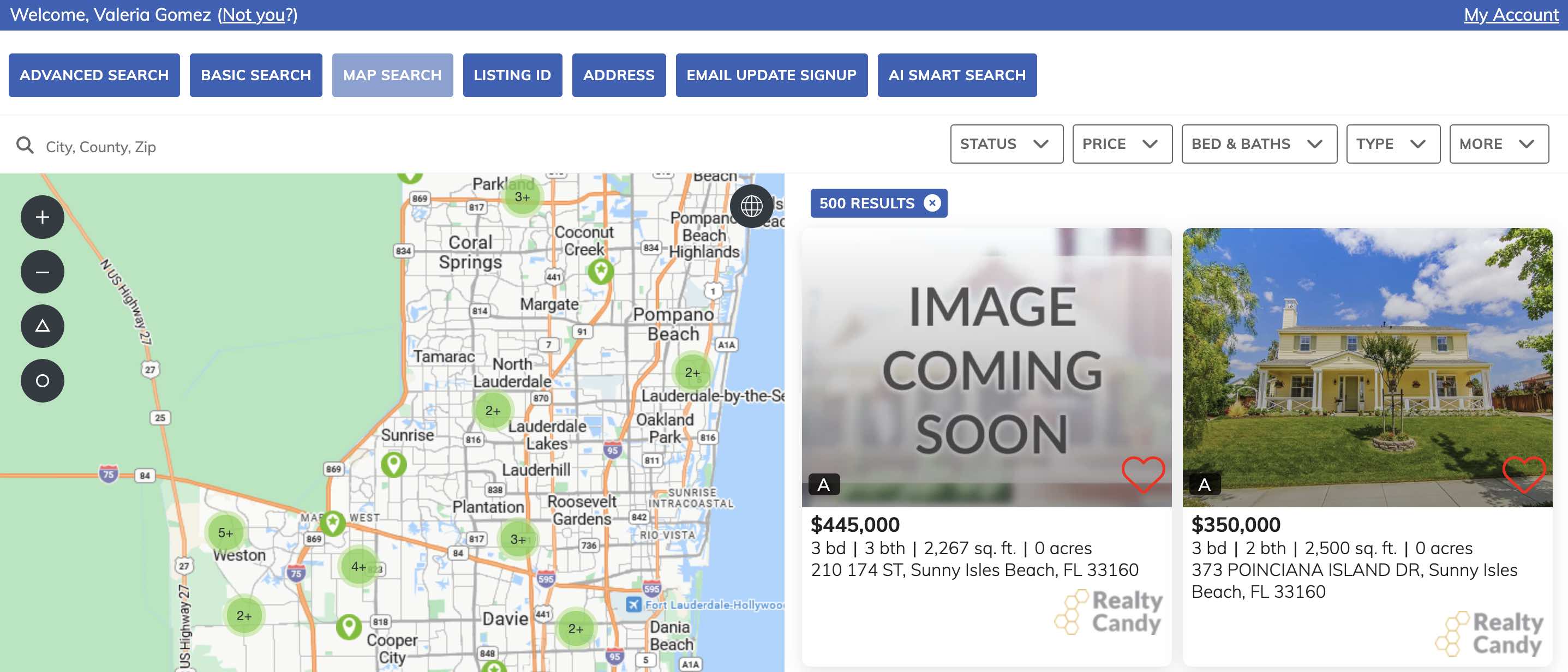Click the City, County, Zip search field
This screenshot has height=672, width=1568.
(x=243, y=147)
